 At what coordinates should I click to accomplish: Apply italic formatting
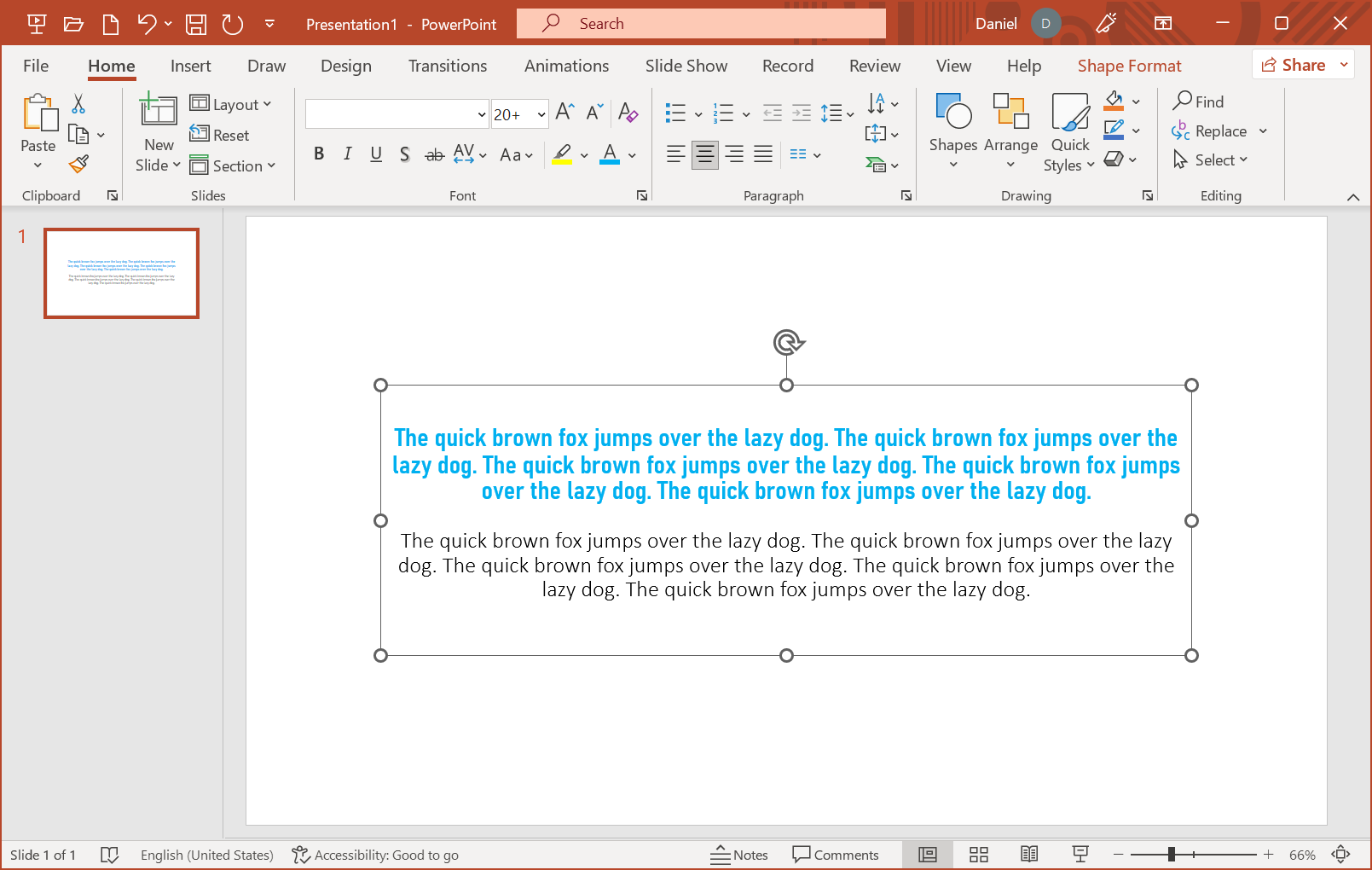point(347,154)
